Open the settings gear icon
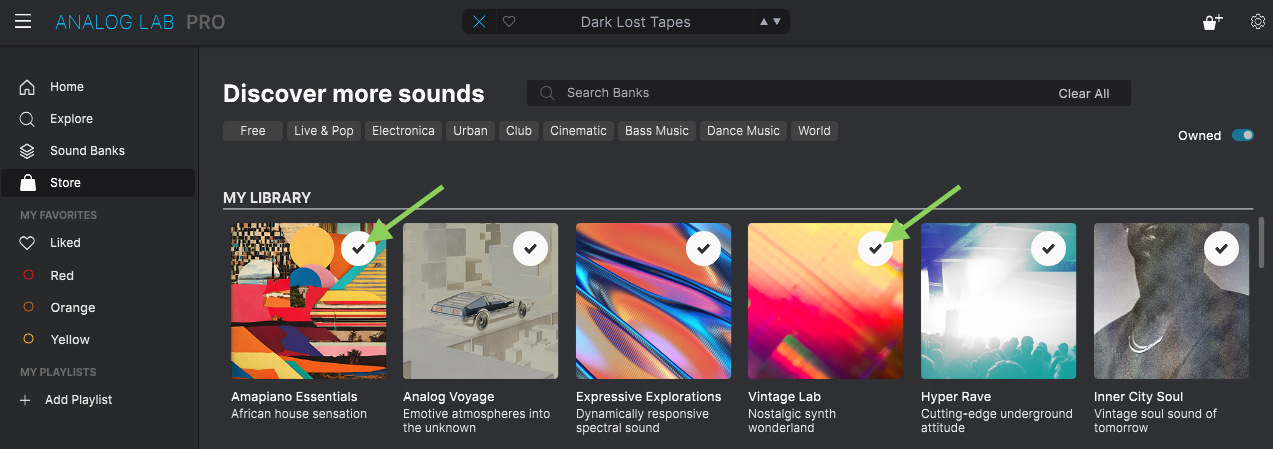Image resolution: width=1273 pixels, height=449 pixels. 1258,22
